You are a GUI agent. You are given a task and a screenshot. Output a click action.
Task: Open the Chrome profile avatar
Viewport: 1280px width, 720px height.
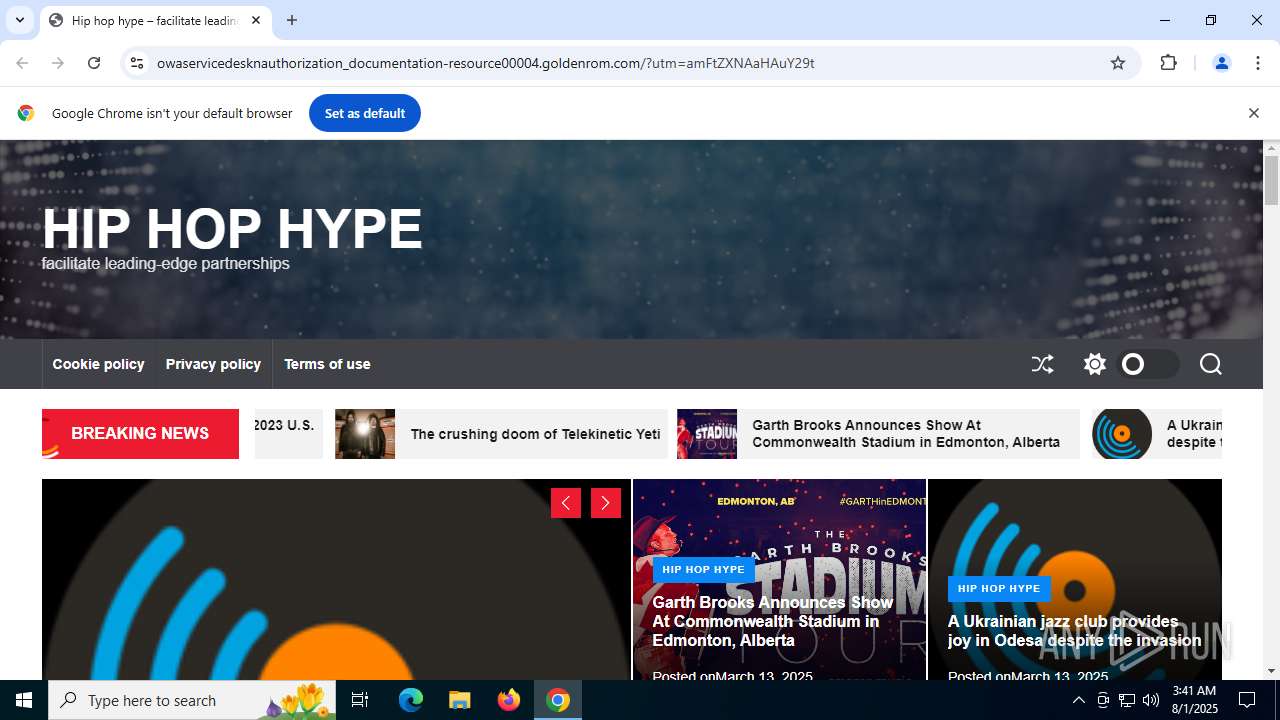[1221, 63]
